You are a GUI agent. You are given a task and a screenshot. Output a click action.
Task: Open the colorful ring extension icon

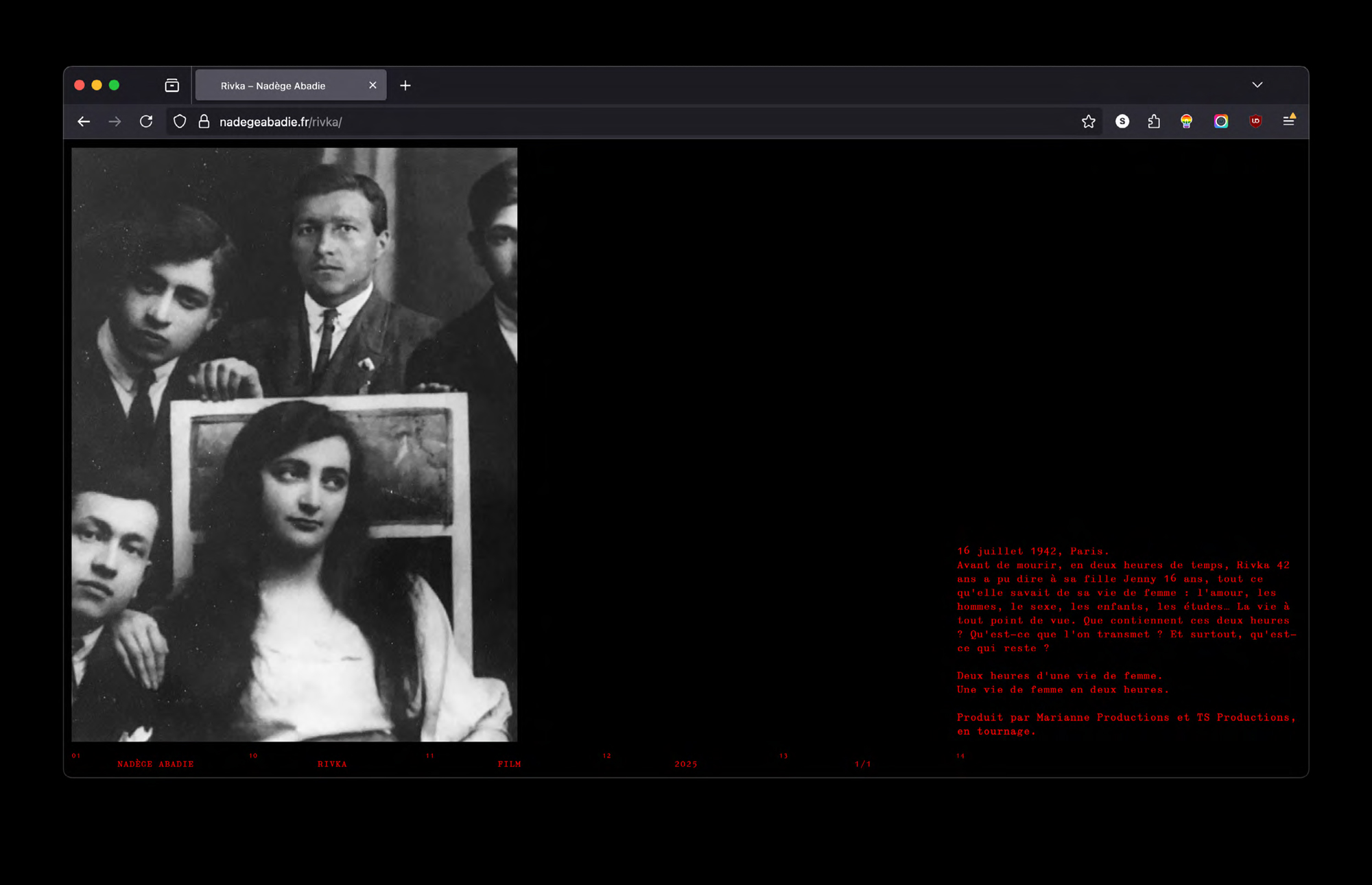tap(1221, 121)
